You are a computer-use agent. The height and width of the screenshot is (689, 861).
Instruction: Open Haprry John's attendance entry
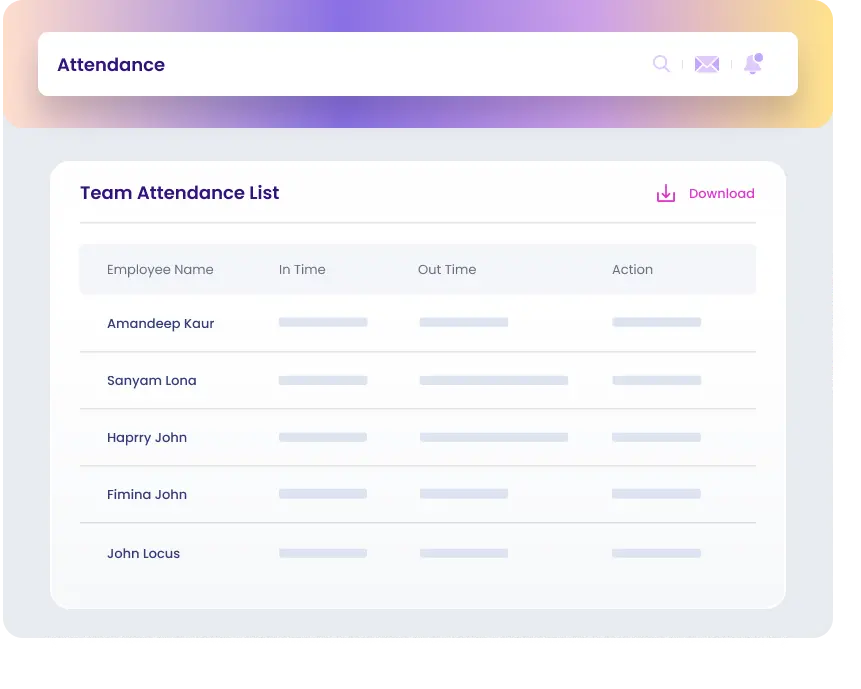(147, 438)
